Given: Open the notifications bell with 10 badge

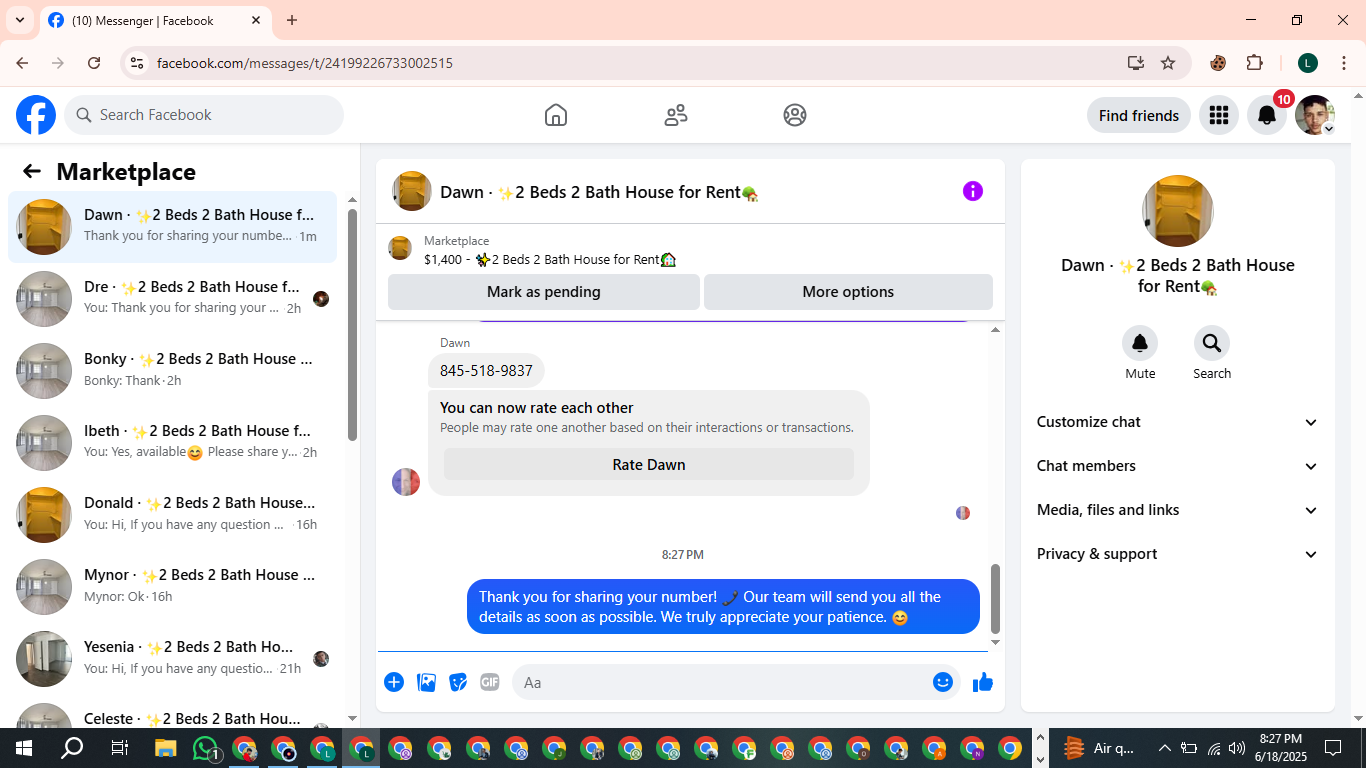Looking at the screenshot, I should (x=1267, y=115).
